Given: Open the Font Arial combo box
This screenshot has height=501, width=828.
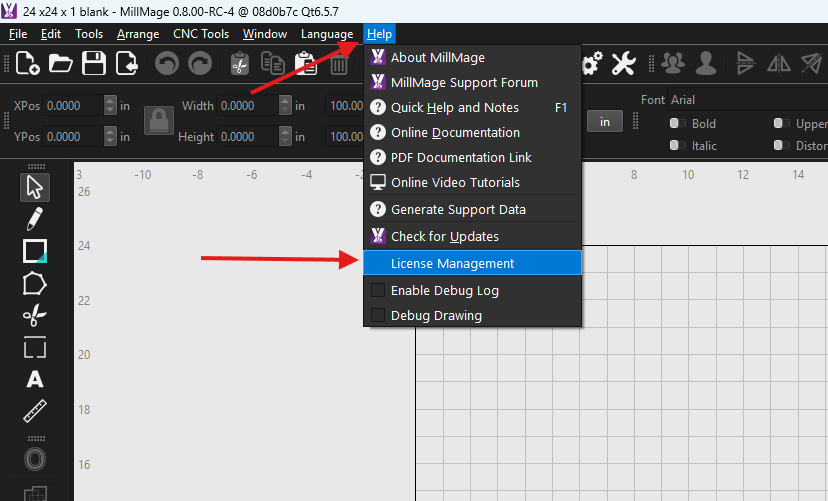Looking at the screenshot, I should pos(748,100).
